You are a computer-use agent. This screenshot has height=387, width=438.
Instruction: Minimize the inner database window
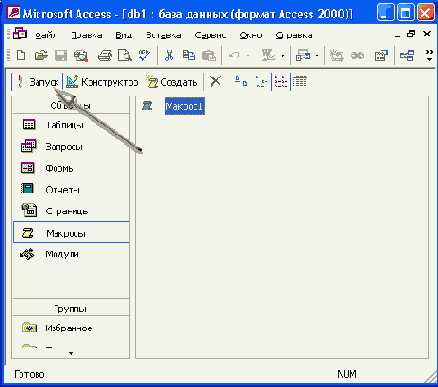pyautogui.click(x=397, y=35)
